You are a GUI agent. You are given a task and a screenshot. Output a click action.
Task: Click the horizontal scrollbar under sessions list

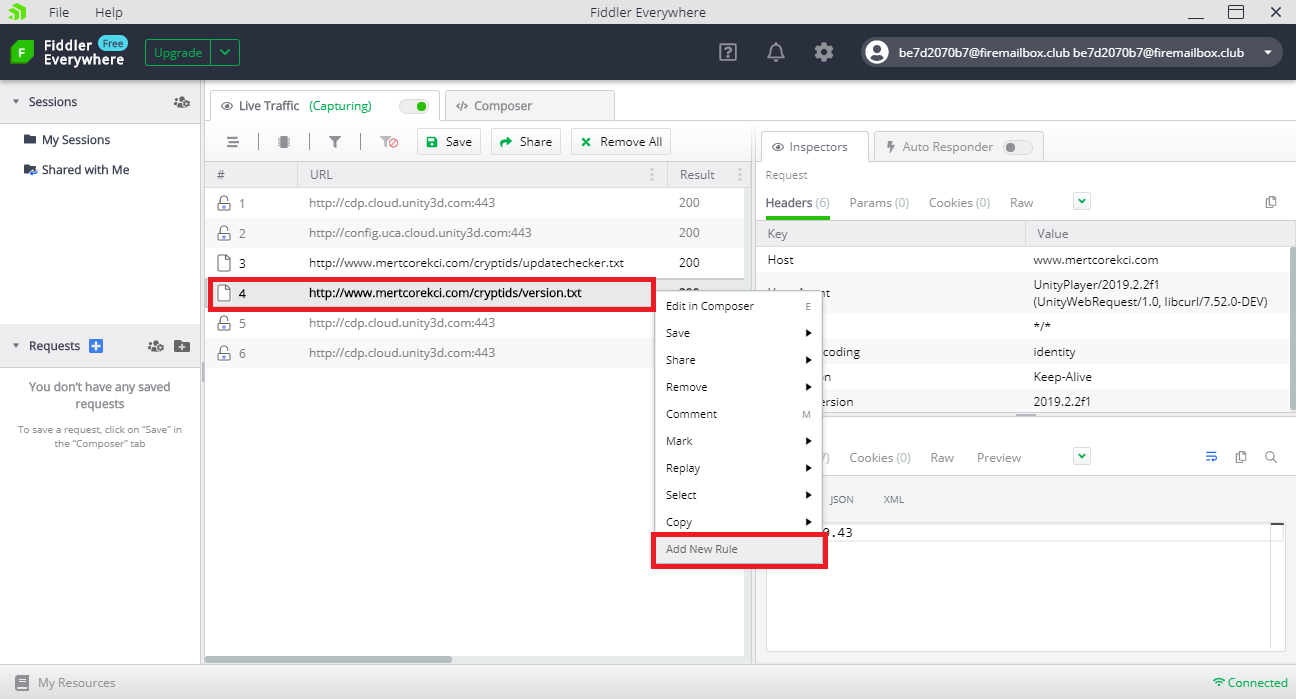click(x=328, y=659)
